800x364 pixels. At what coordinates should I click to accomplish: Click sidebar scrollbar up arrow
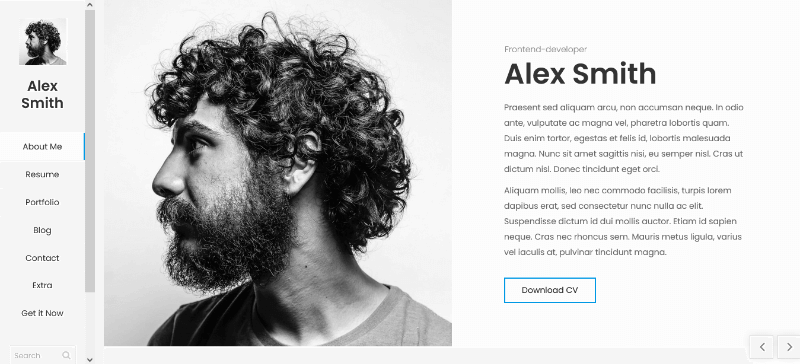click(90, 5)
